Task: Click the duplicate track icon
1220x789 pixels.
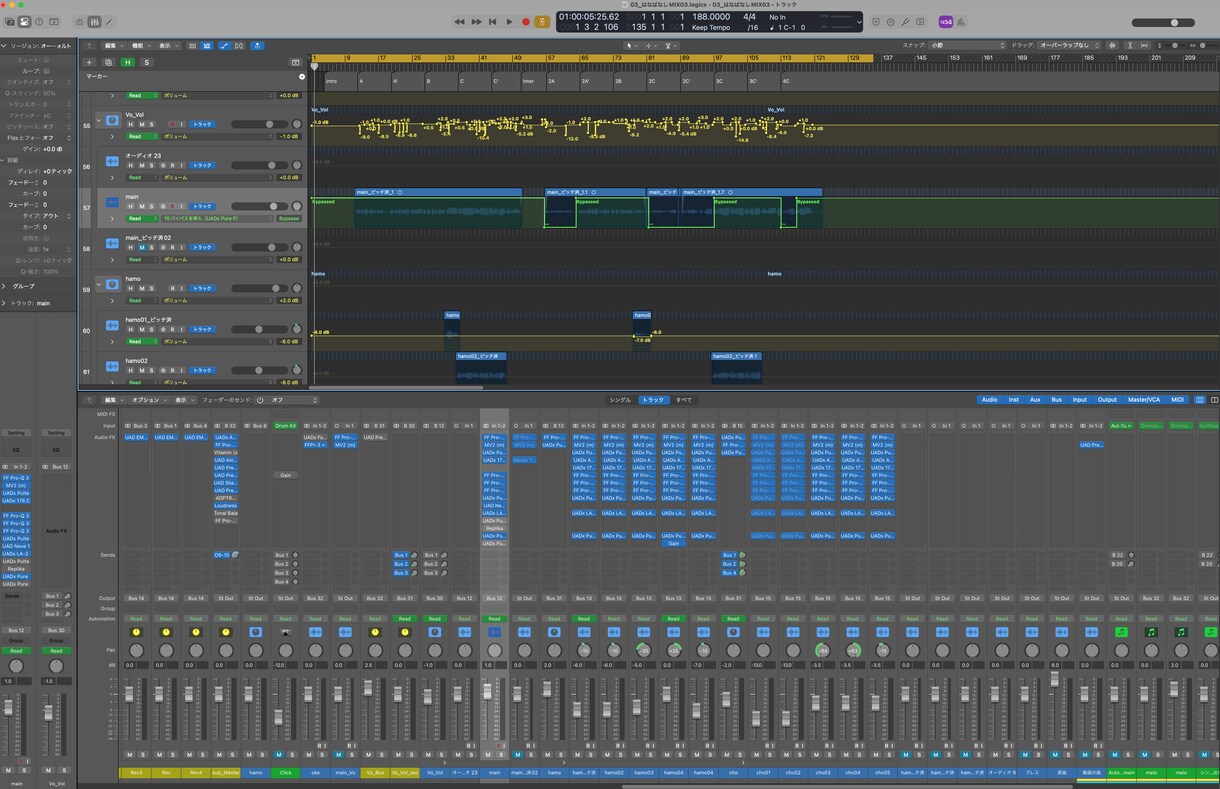Action: pyautogui.click(x=109, y=62)
